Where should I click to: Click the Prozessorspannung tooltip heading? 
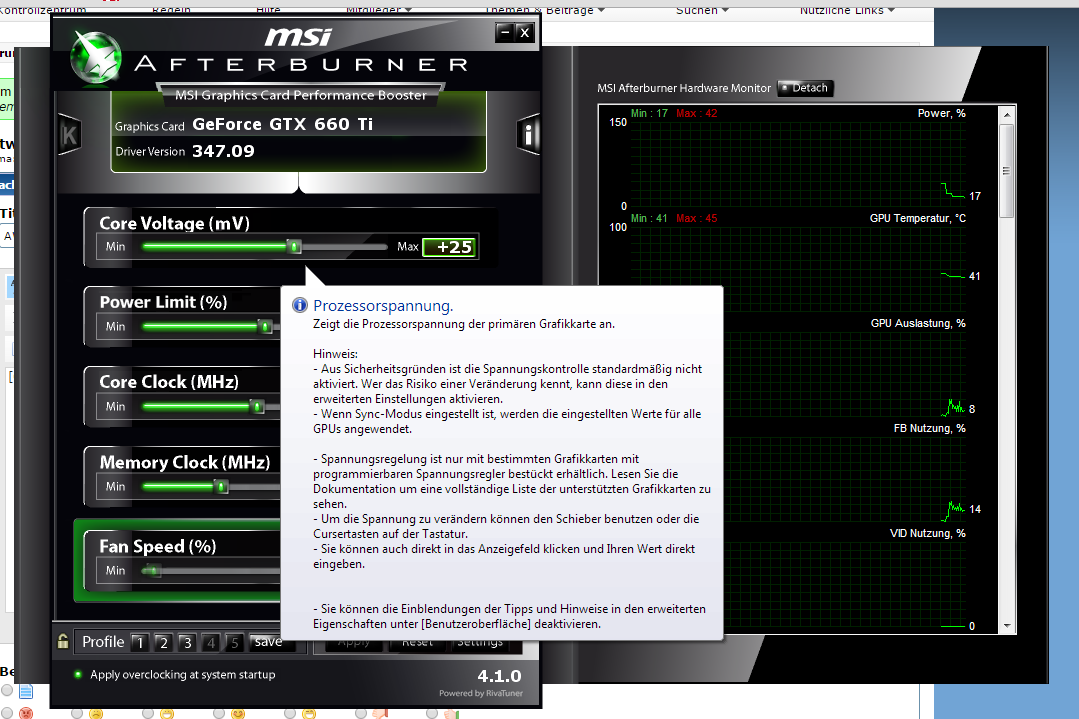click(x=383, y=306)
